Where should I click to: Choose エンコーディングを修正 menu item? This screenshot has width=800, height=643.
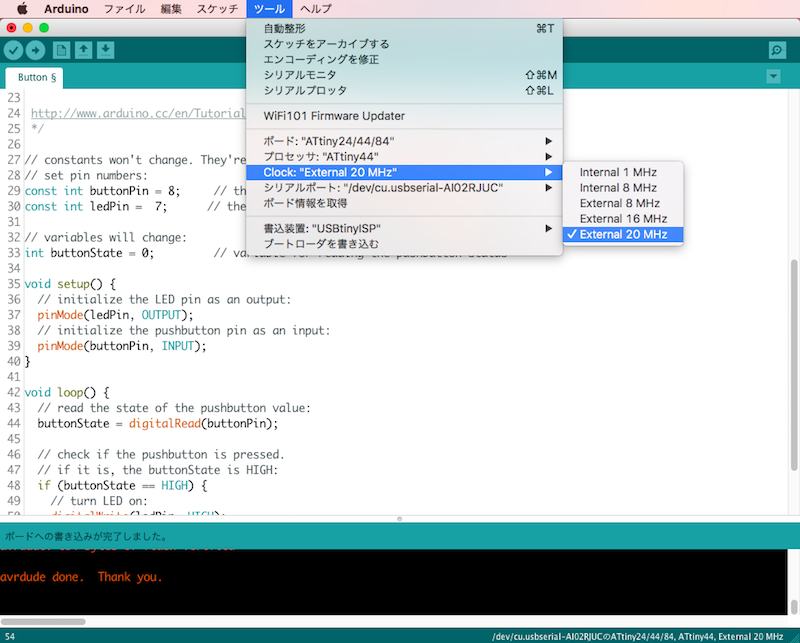pos(404,59)
